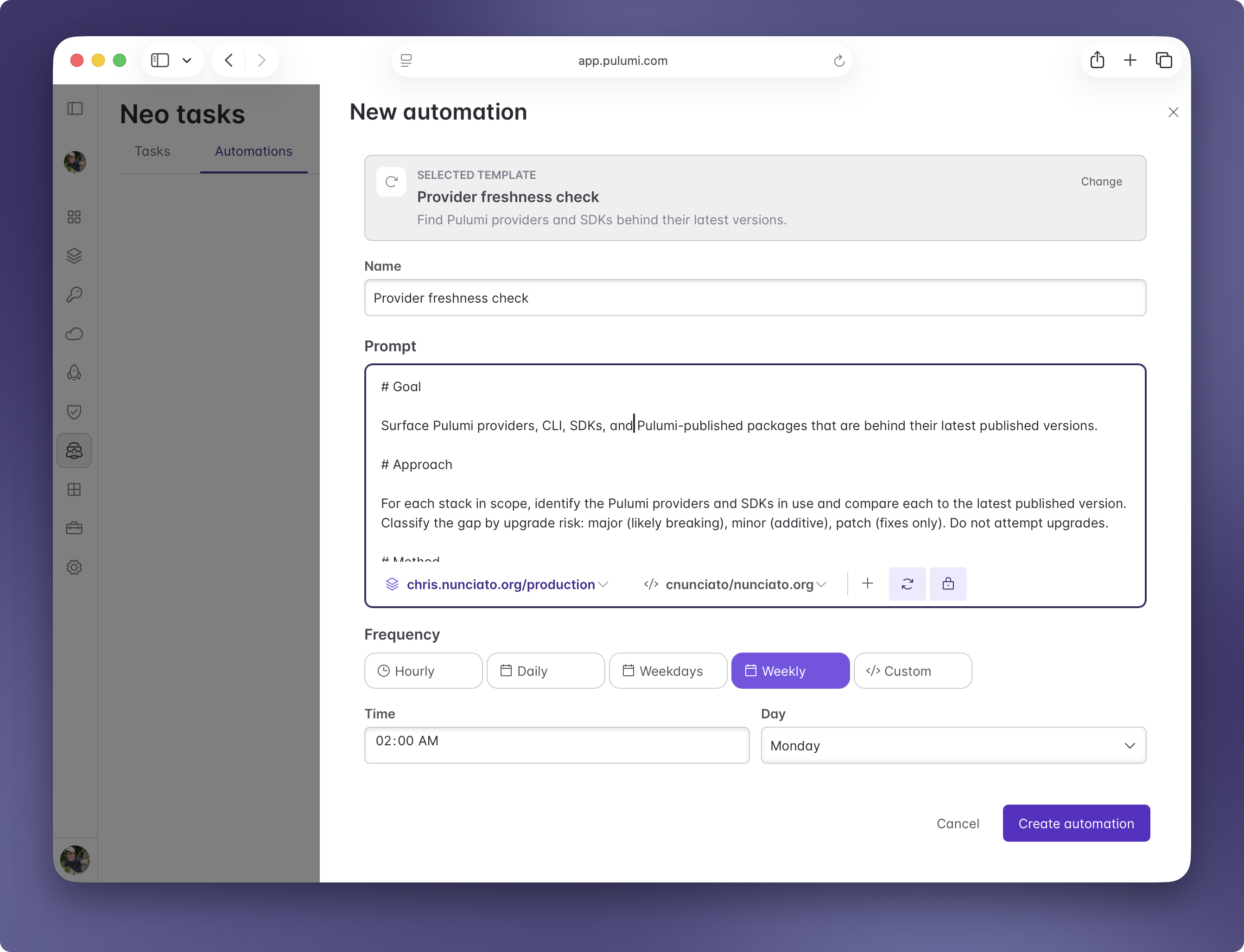Open the Day dropdown set to Monday
The height and width of the screenshot is (952, 1244).
click(x=953, y=745)
